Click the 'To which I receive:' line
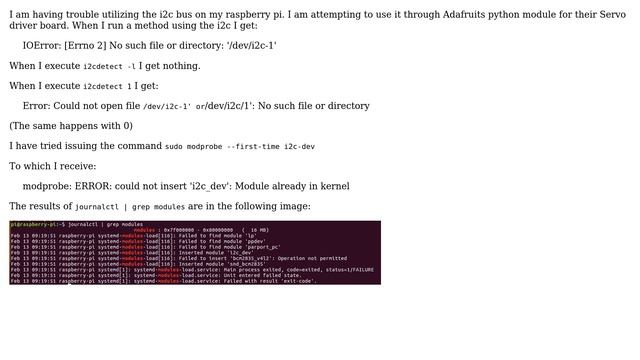 [53, 166]
